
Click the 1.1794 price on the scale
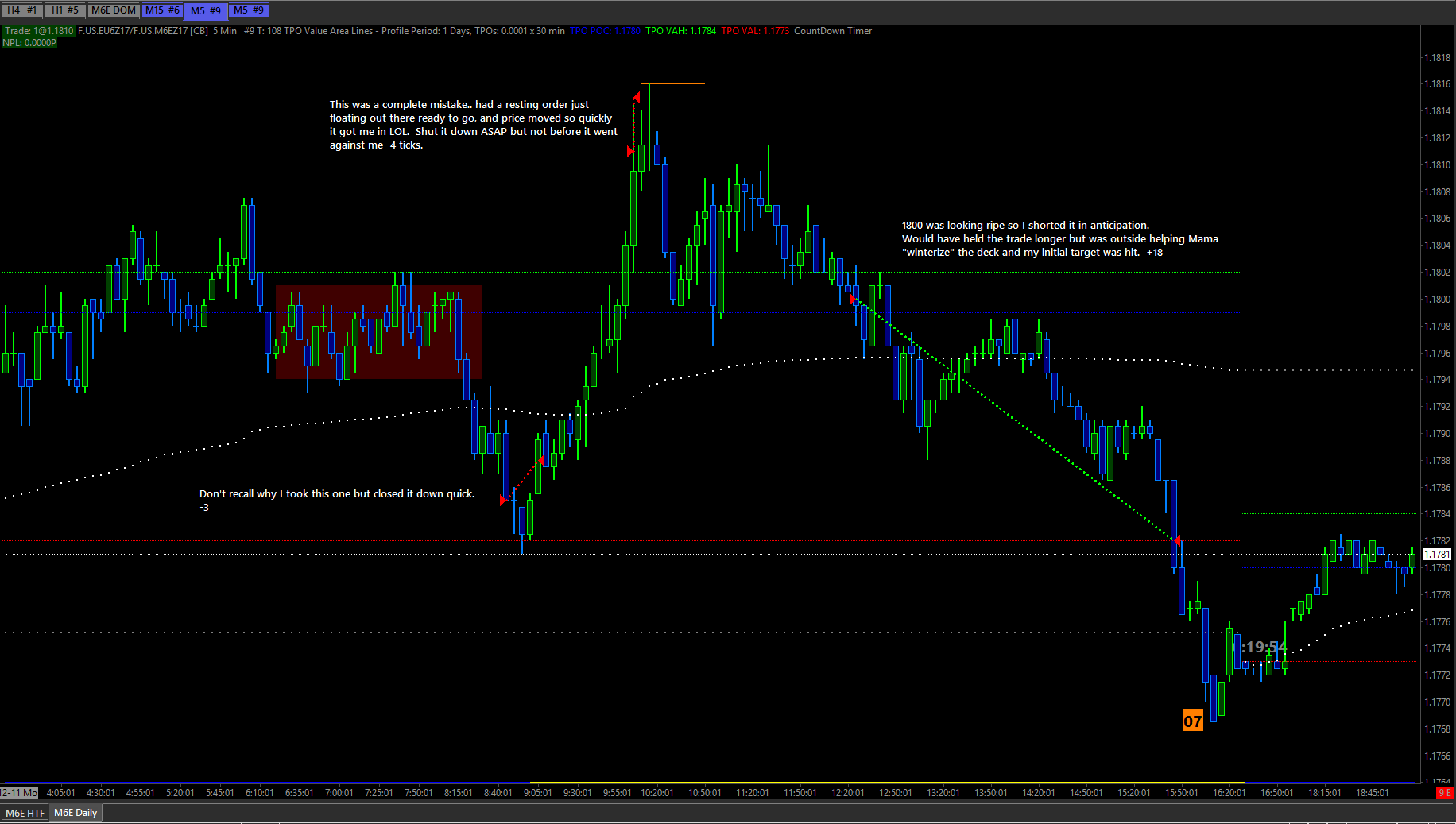coord(1437,380)
